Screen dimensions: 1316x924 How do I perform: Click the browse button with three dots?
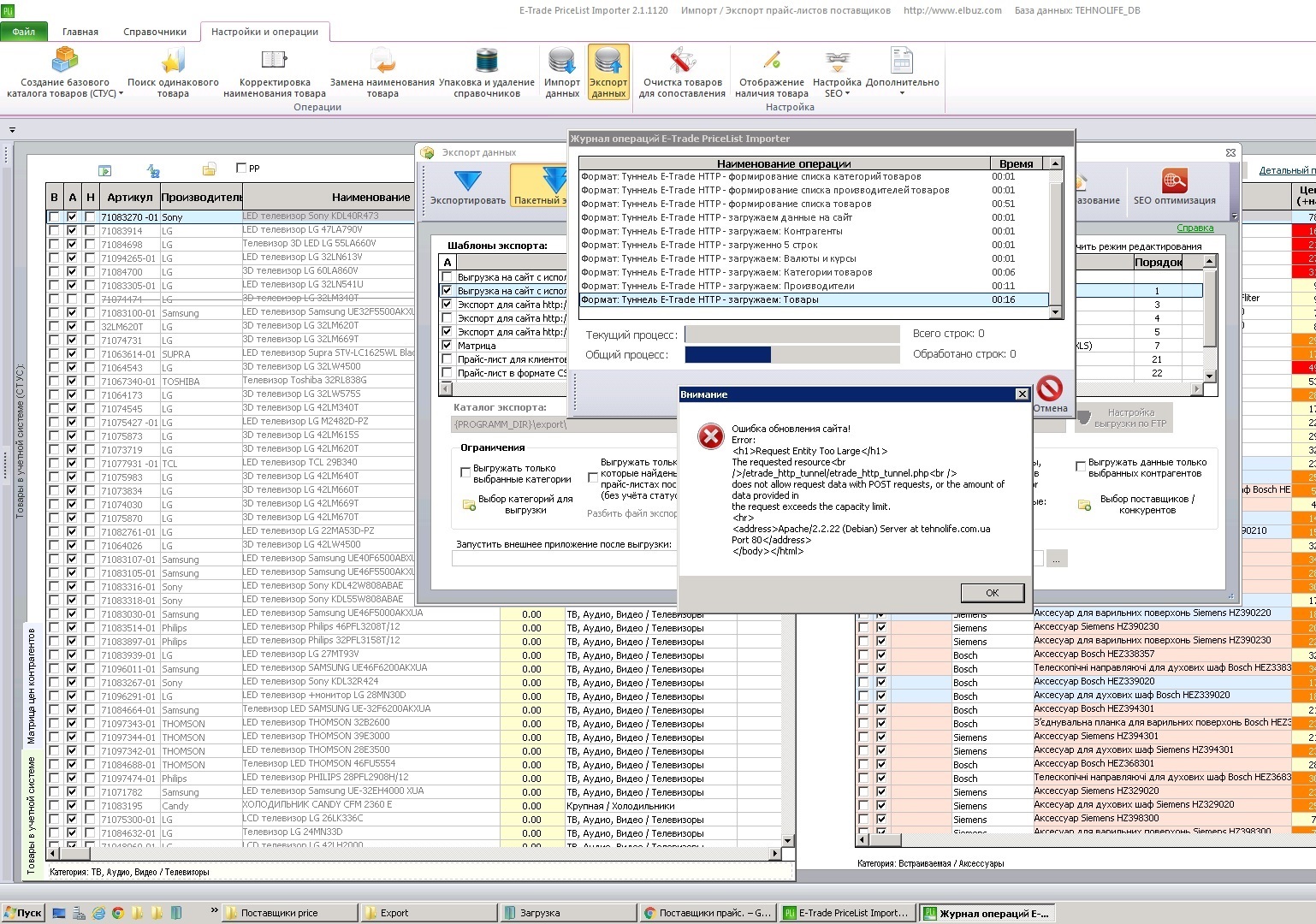(1056, 559)
